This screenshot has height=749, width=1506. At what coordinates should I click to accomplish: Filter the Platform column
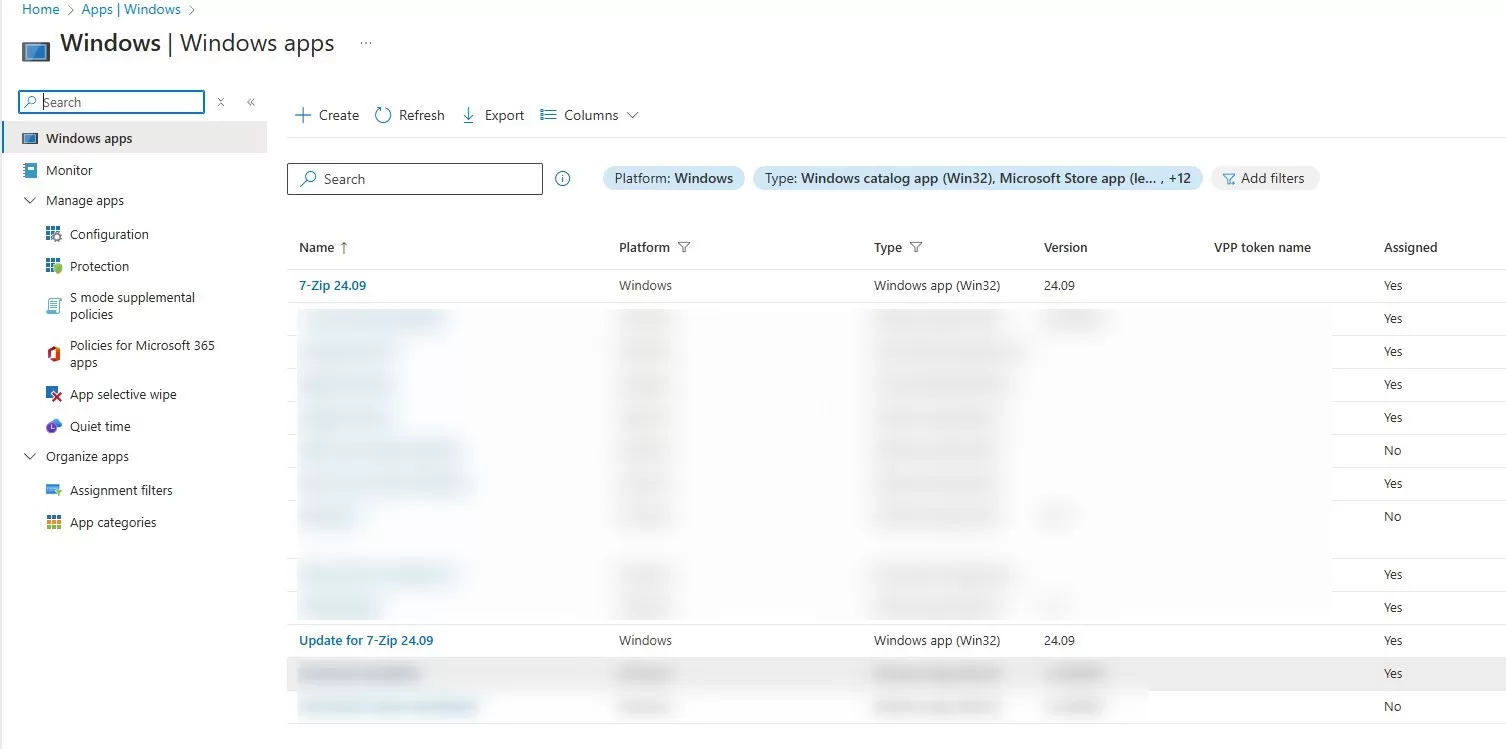point(684,247)
